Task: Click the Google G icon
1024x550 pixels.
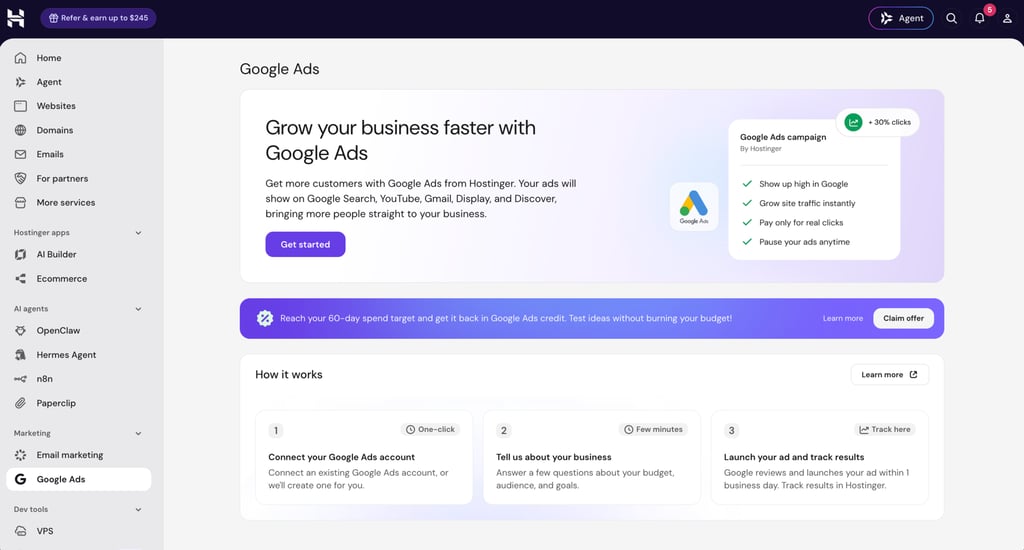Action: [20, 479]
